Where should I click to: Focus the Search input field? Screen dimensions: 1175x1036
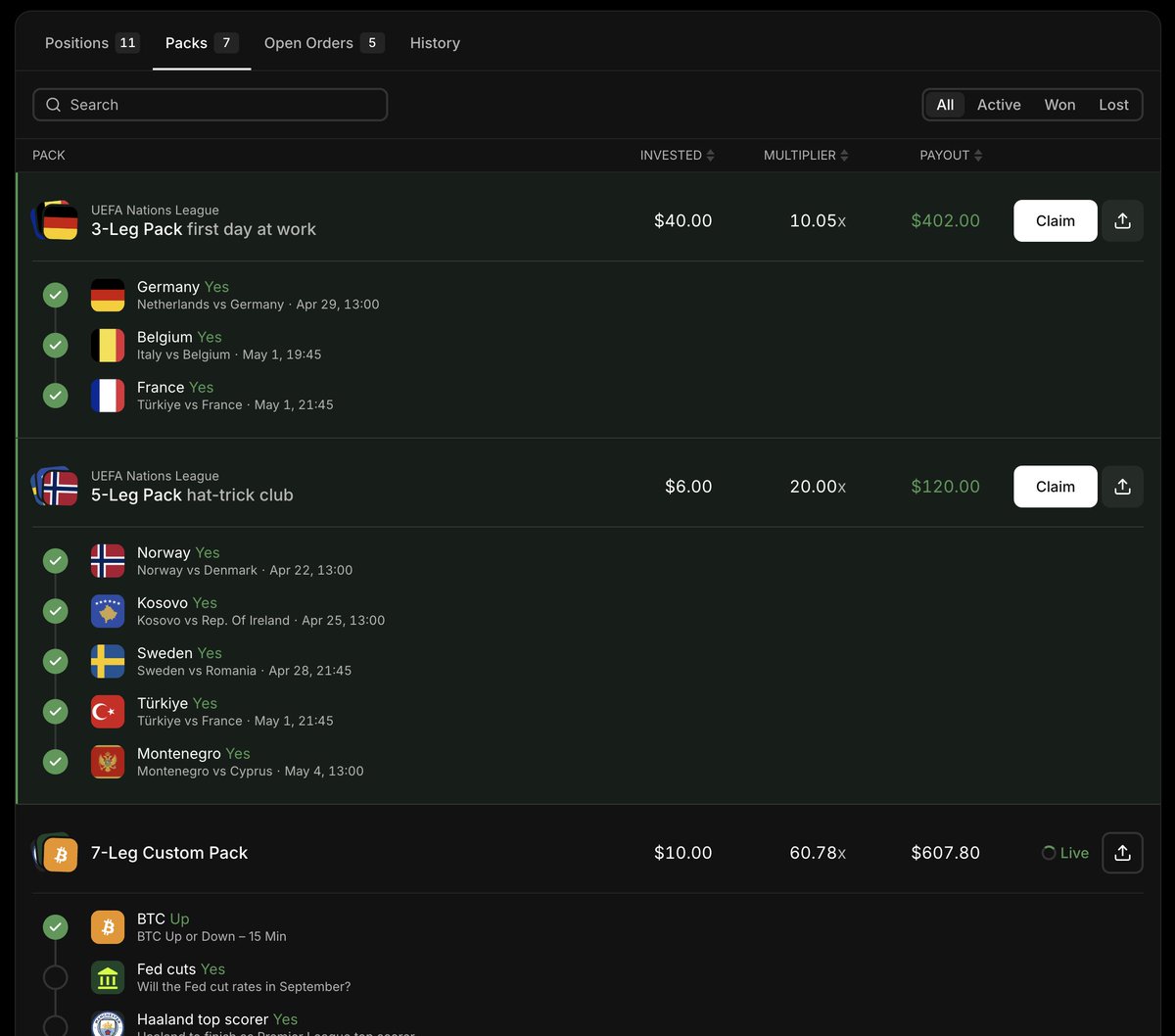pyautogui.click(x=211, y=105)
